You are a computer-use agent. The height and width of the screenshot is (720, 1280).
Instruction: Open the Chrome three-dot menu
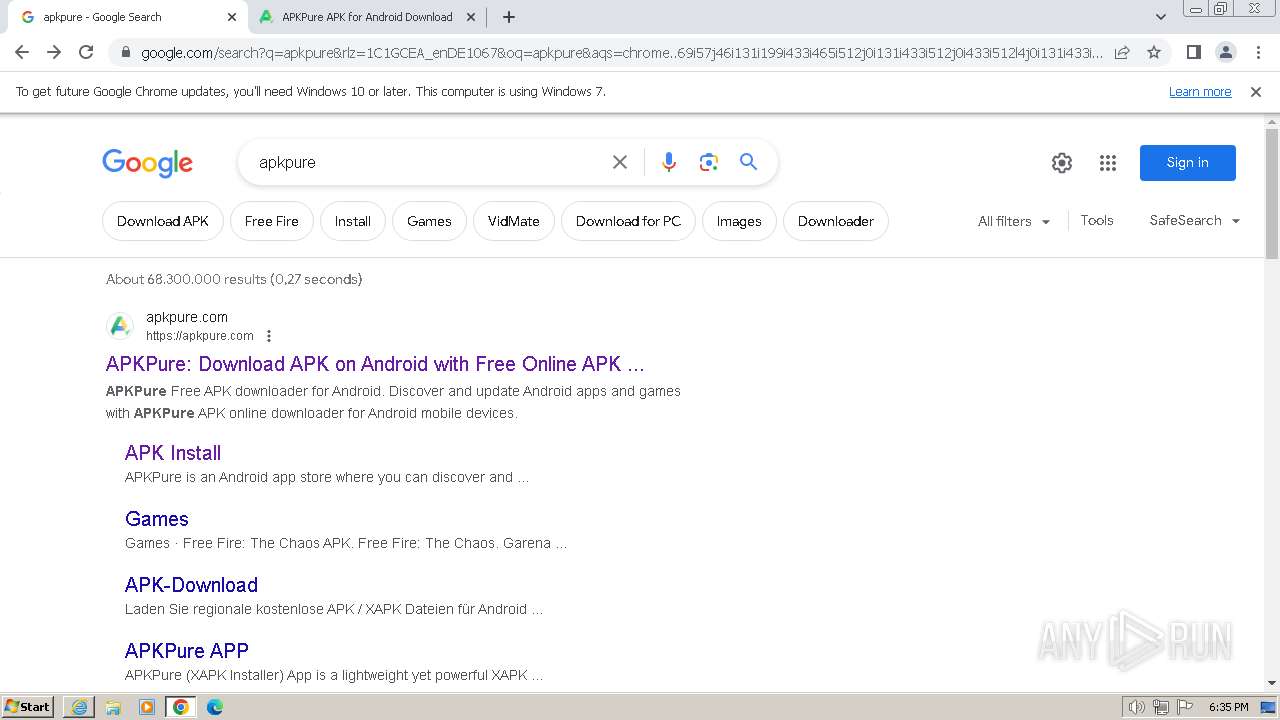tap(1257, 52)
